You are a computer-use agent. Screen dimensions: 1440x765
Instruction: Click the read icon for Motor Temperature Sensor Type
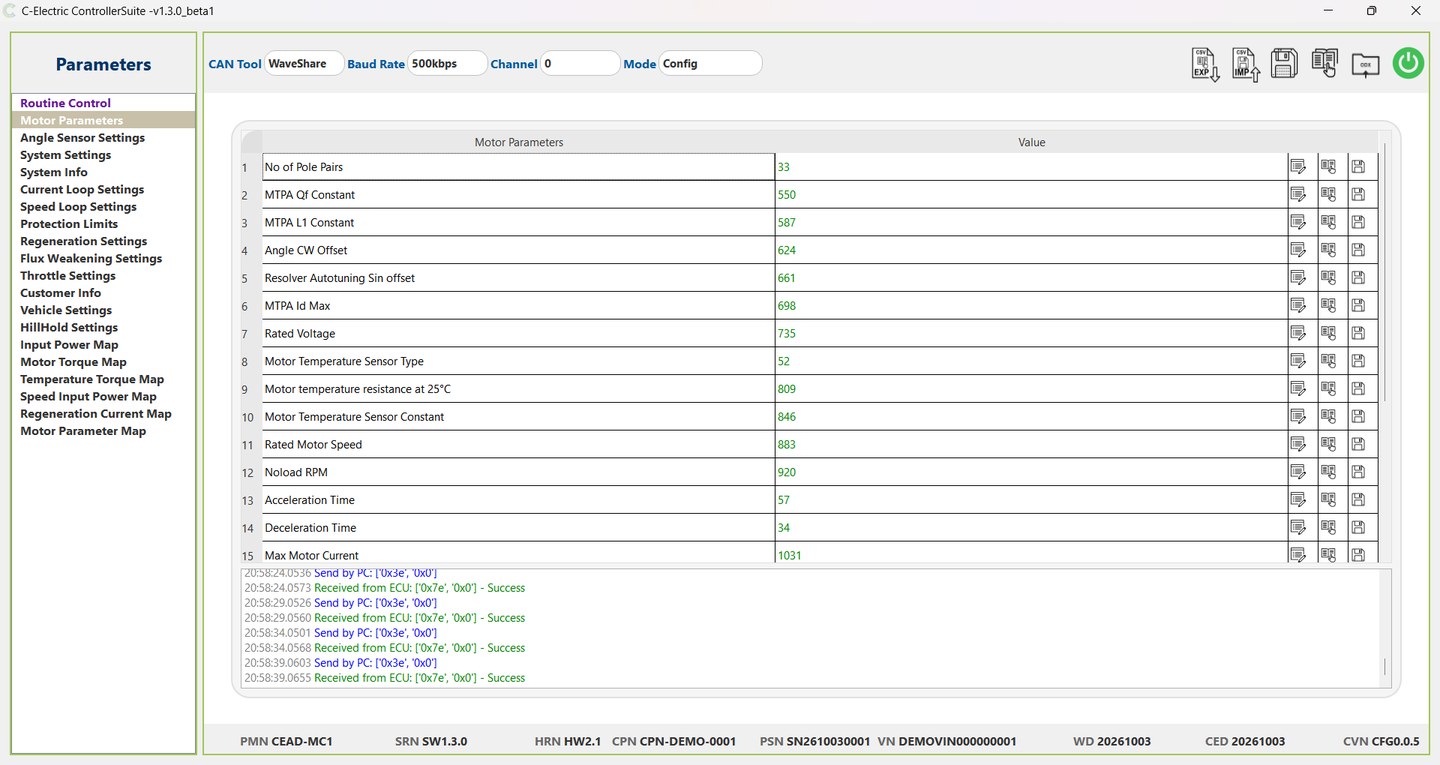1328,361
